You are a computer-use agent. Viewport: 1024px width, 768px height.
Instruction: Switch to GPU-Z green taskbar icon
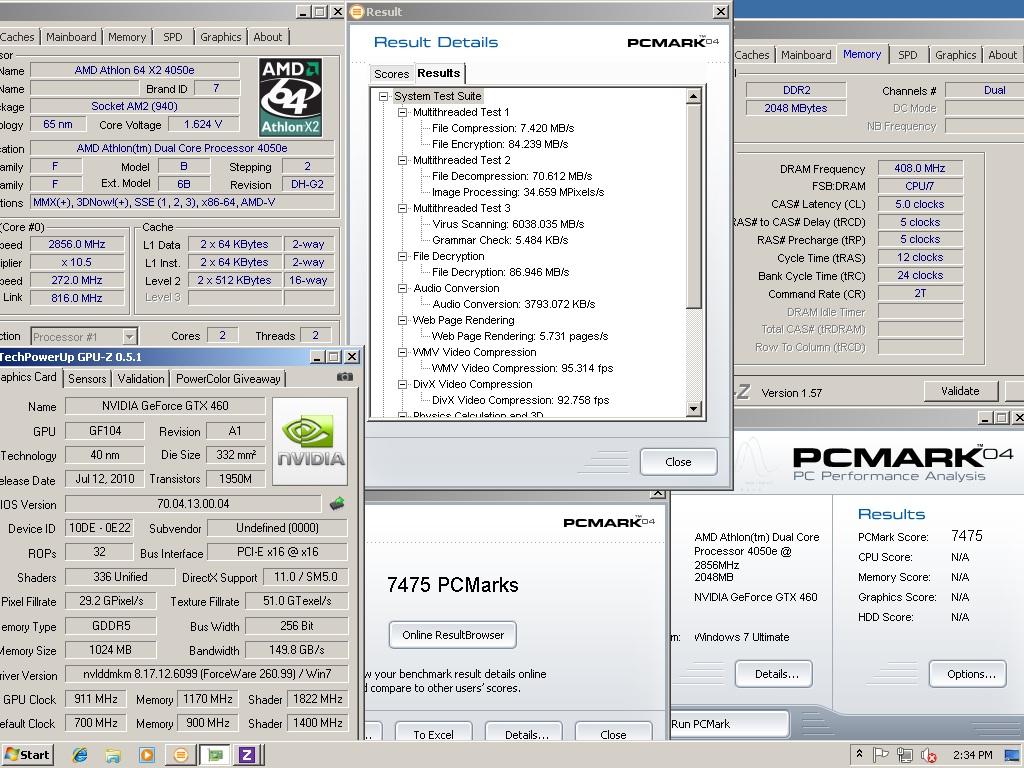(215, 755)
